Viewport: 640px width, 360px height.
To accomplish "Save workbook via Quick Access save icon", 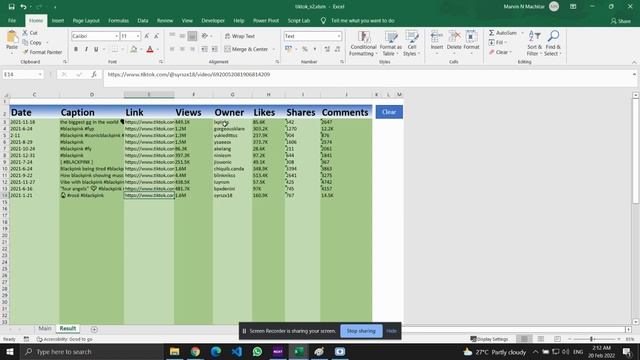I will pyautogui.click(x=11, y=7).
